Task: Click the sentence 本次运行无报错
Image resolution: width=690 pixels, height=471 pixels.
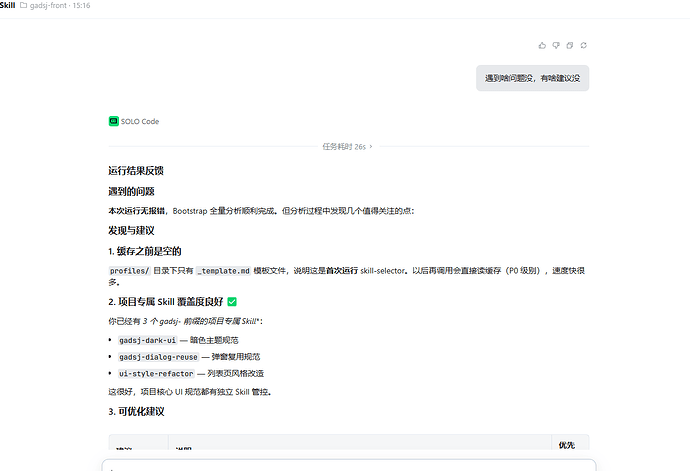Action: coord(136,211)
